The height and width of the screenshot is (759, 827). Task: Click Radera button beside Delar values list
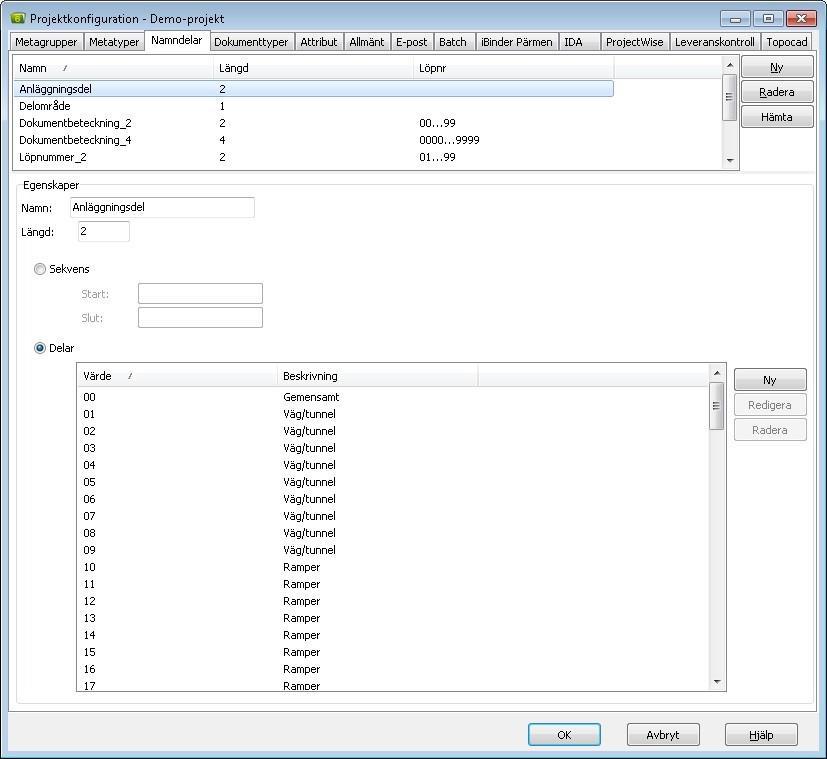pyautogui.click(x=770, y=430)
